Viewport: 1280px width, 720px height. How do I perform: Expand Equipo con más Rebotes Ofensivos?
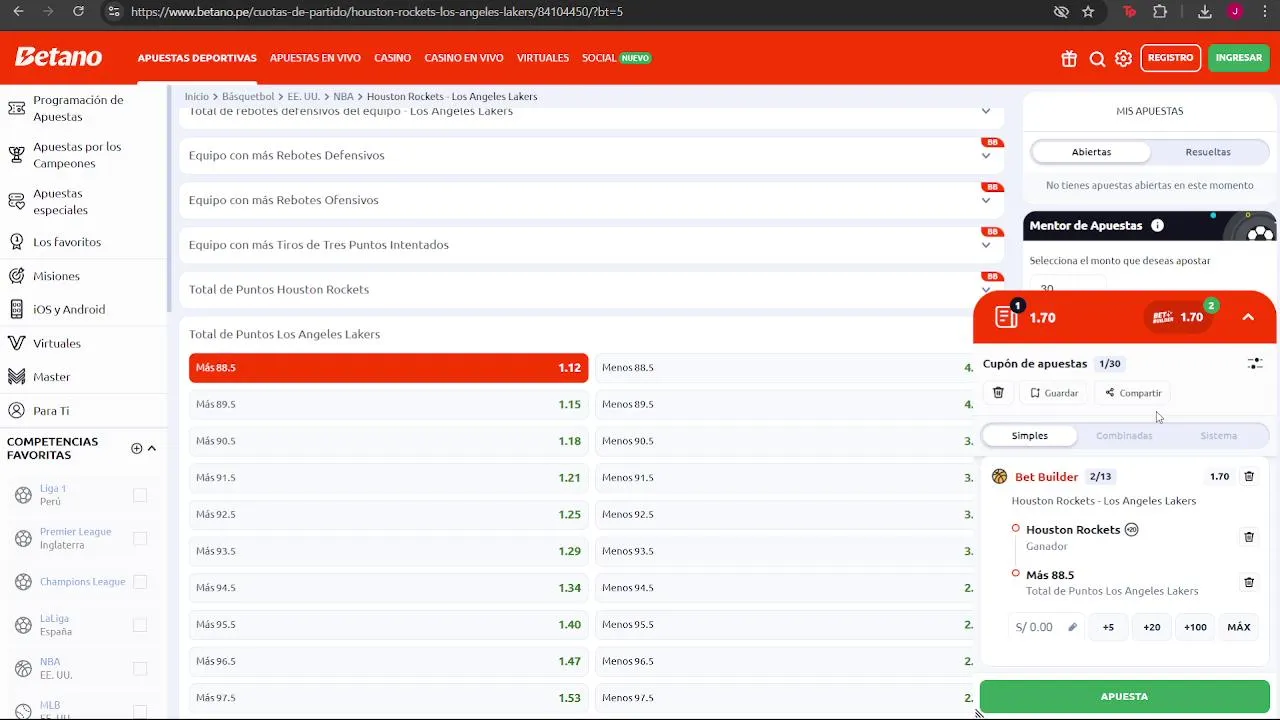pos(591,200)
